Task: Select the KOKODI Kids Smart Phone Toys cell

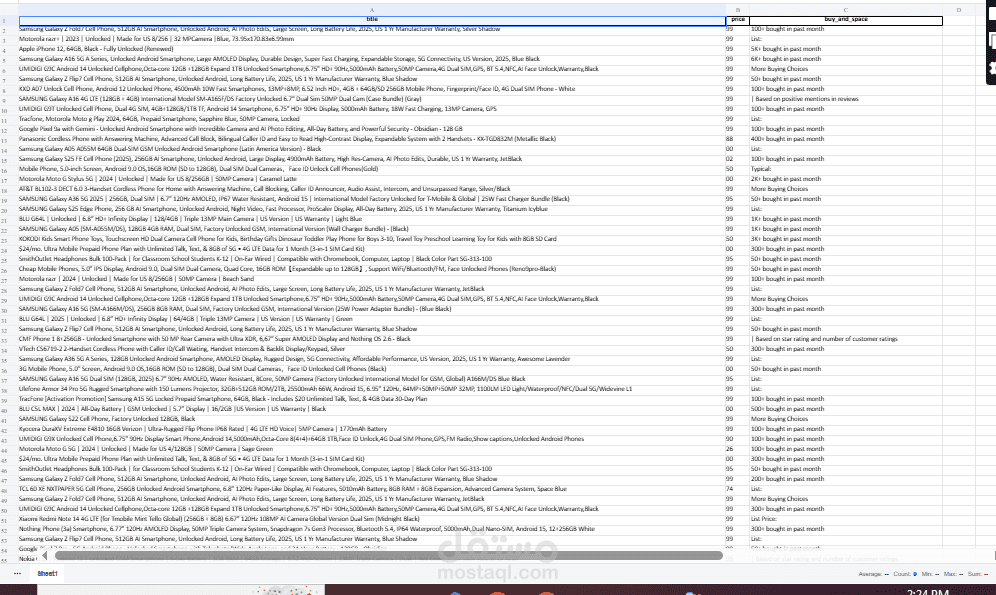Action: pos(372,239)
